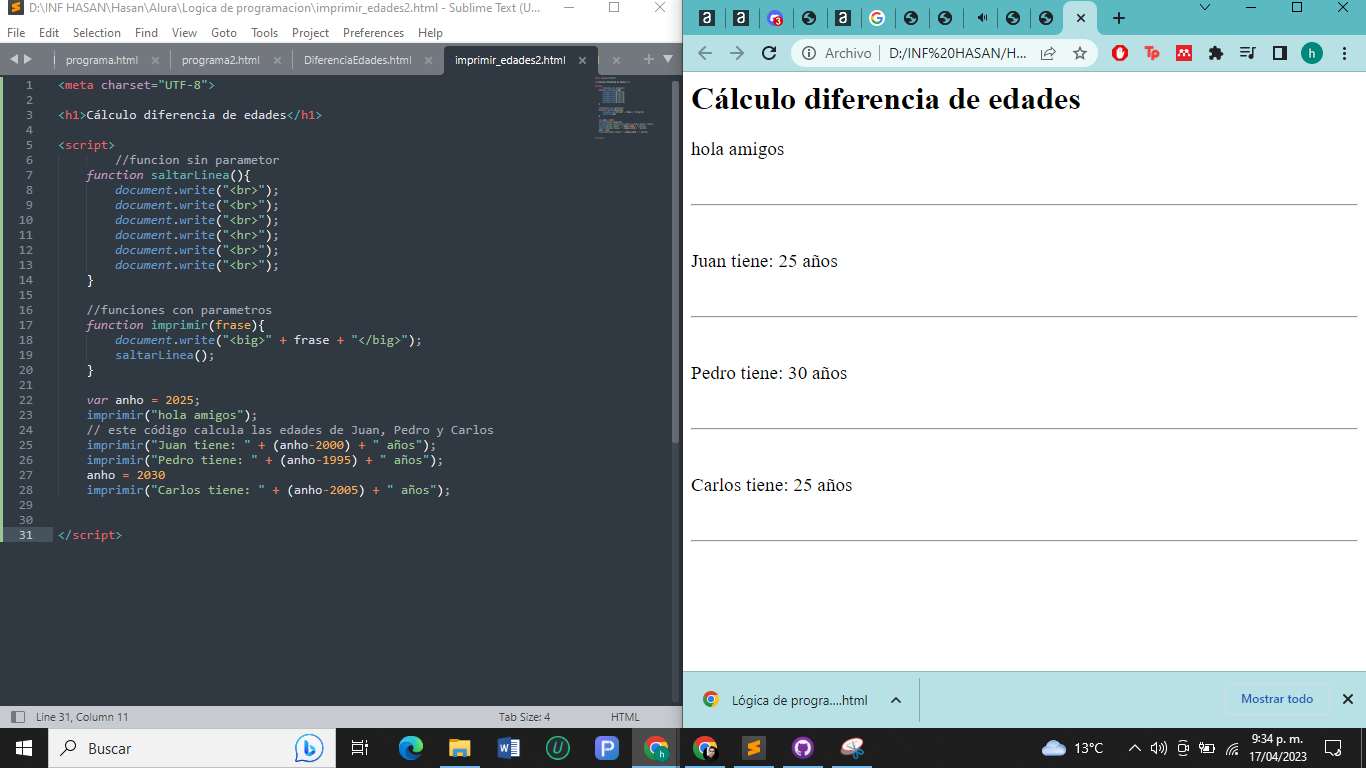
Task: Open Windows Start menu
Action: point(23,748)
